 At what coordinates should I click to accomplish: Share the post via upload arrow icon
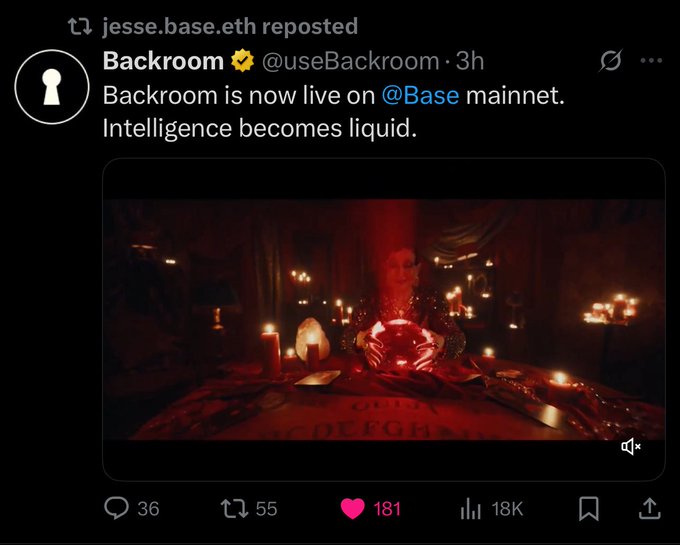(649, 508)
